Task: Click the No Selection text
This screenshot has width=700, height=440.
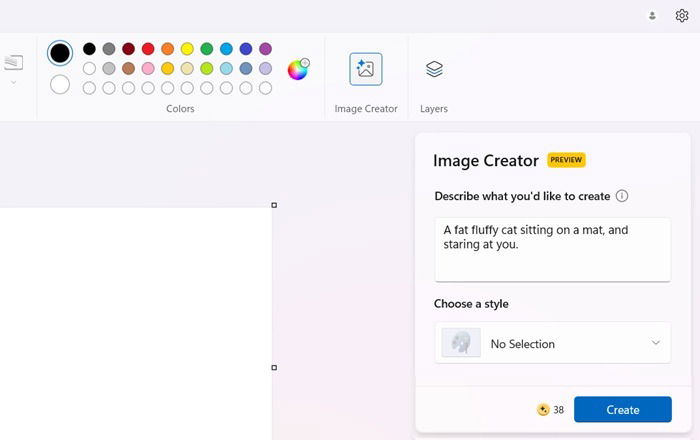Action: (x=523, y=344)
